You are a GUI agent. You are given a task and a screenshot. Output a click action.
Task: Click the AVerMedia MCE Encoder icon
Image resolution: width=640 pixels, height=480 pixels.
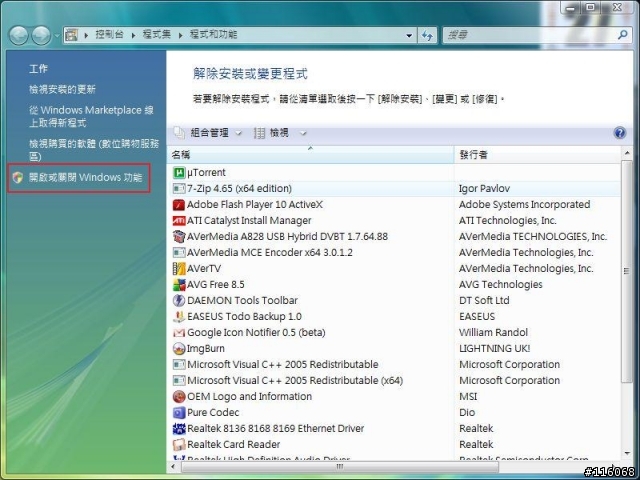[x=179, y=253]
